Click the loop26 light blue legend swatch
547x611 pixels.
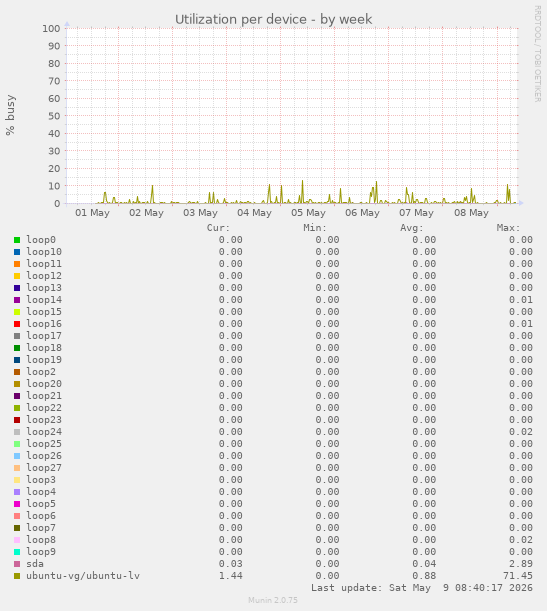(17, 456)
